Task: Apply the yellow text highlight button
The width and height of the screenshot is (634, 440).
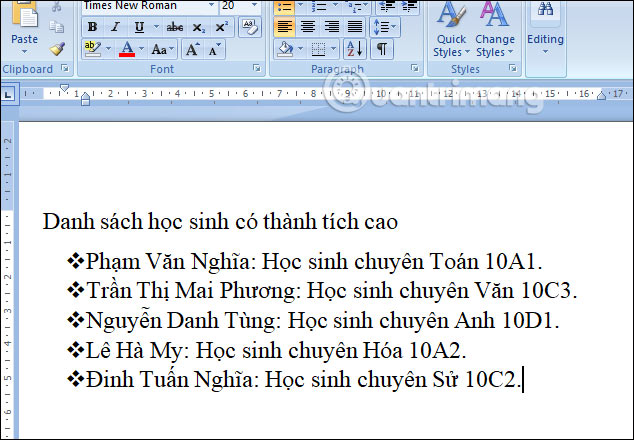Action: [x=93, y=49]
